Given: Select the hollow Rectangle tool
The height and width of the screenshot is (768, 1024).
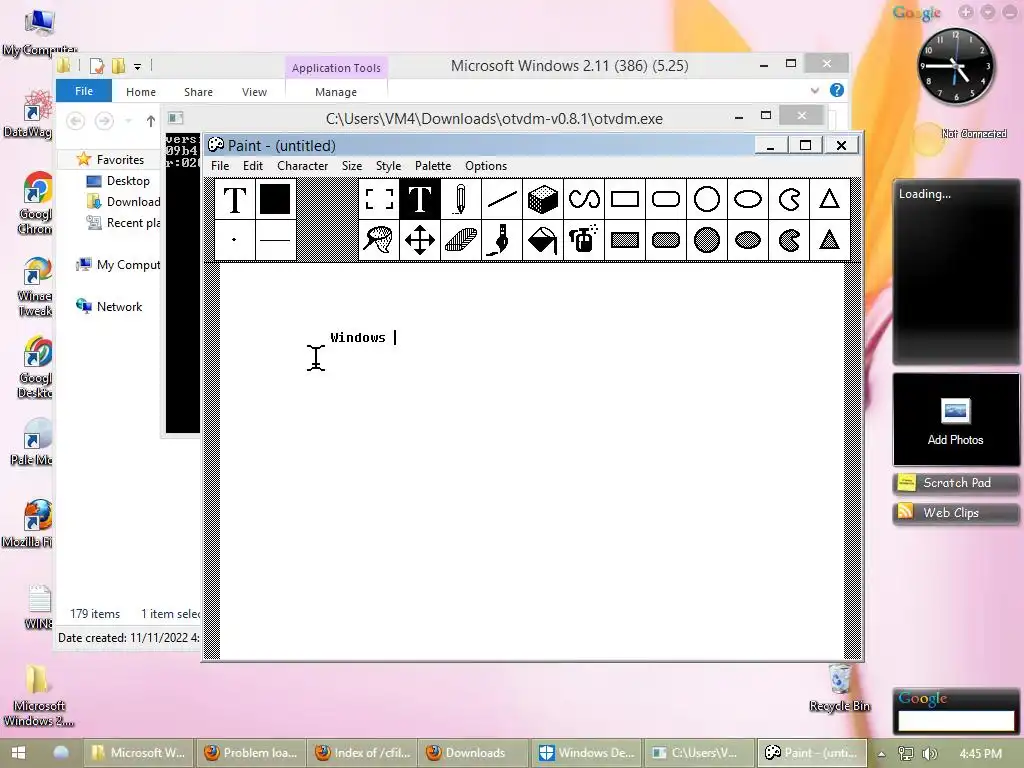Looking at the screenshot, I should coord(625,199).
